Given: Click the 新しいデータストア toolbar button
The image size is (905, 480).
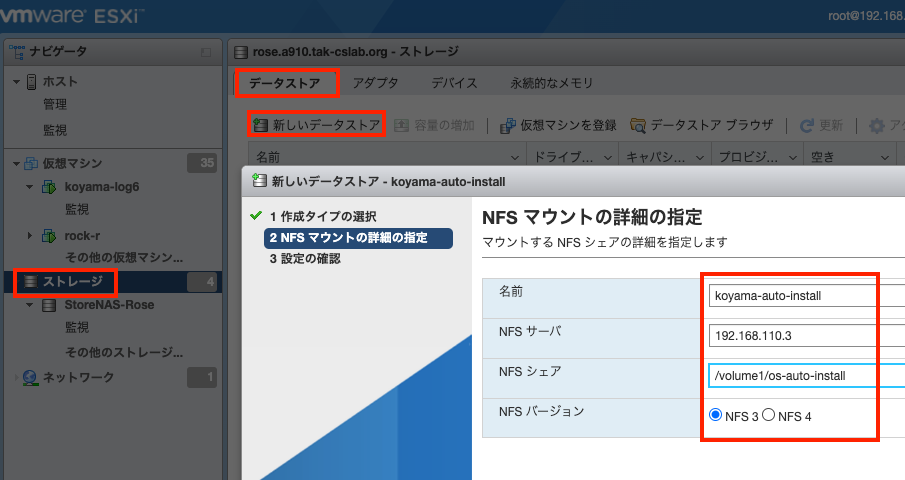Looking at the screenshot, I should point(317,125).
